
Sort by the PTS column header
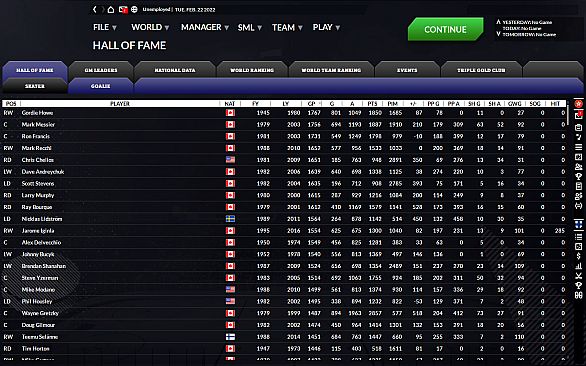(372, 104)
